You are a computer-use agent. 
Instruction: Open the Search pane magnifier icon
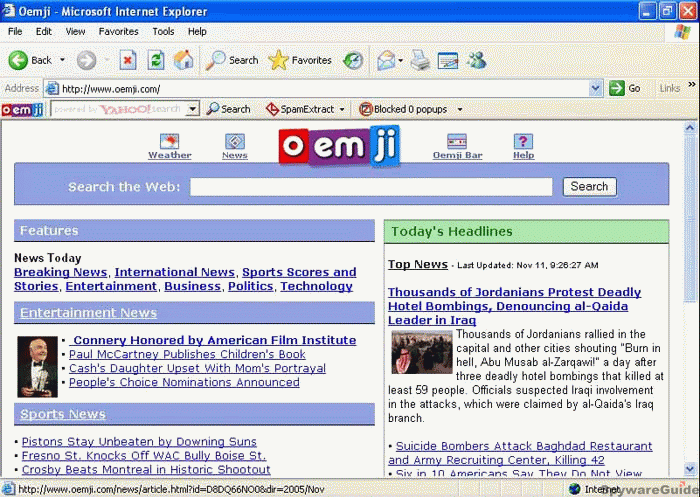(x=231, y=60)
